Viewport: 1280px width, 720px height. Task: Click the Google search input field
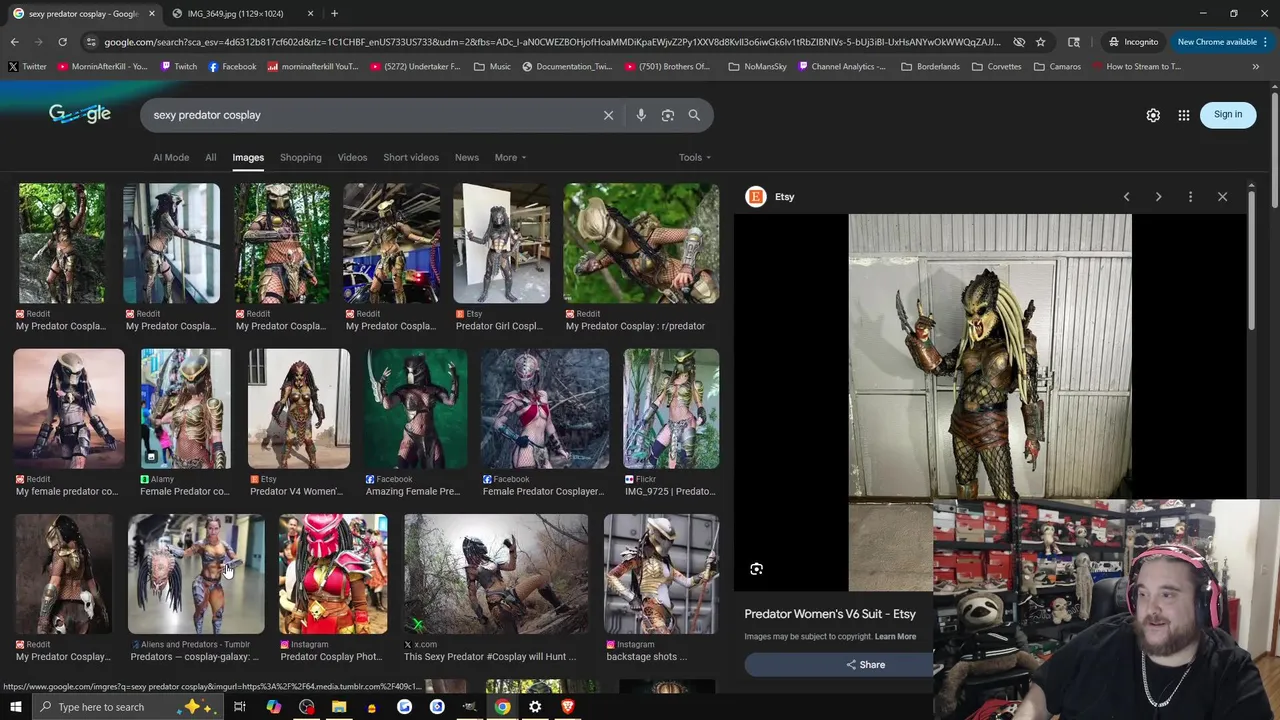coord(372,115)
